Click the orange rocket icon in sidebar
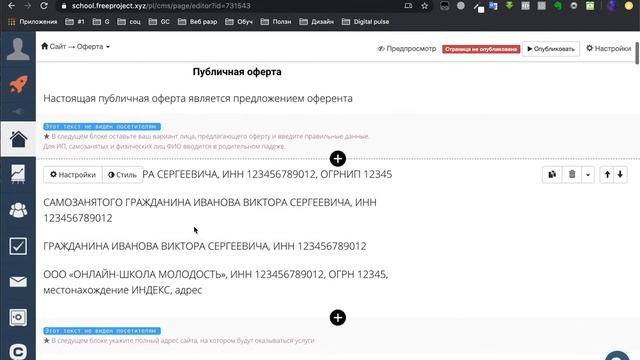This screenshot has height=360, width=640. point(18,84)
